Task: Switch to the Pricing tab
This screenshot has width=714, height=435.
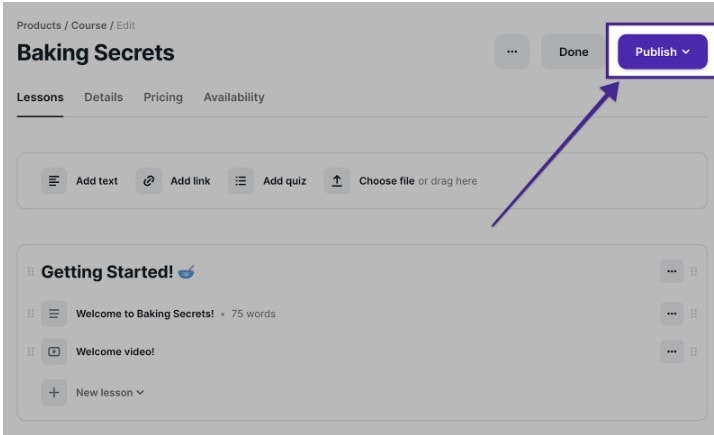Action: [x=163, y=98]
